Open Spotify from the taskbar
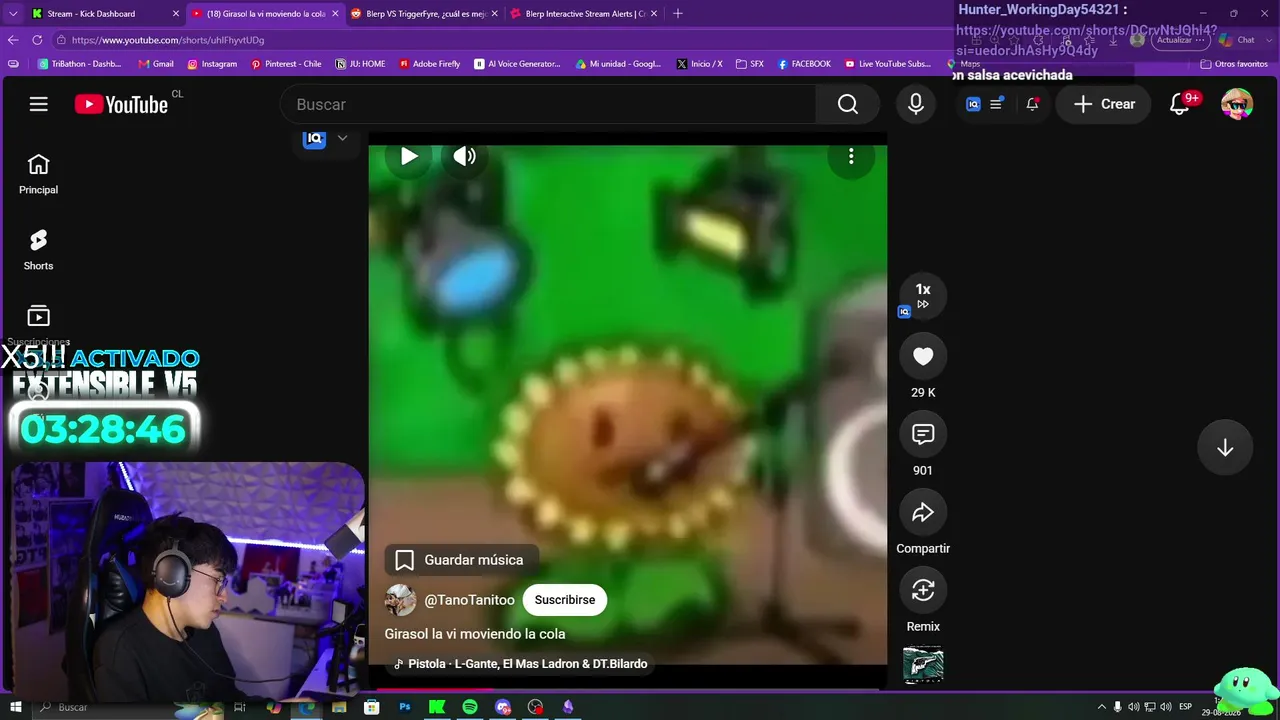Screen dimensions: 1280x720 [x=470, y=707]
